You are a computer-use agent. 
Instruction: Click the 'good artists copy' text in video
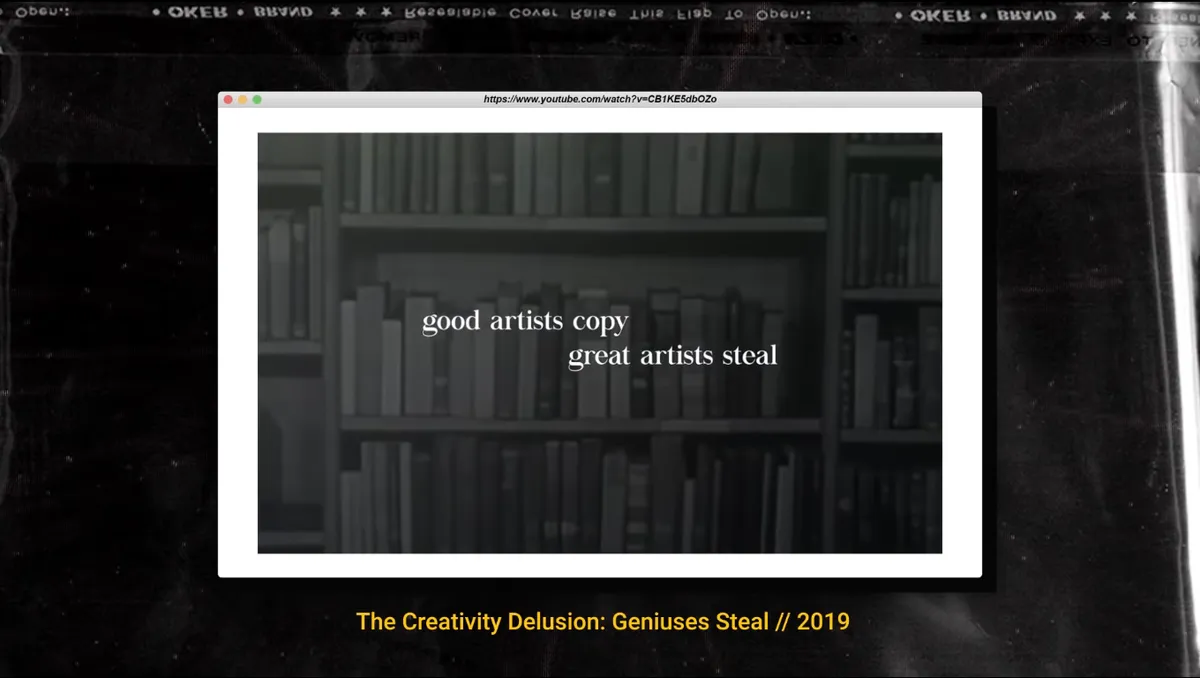(525, 322)
